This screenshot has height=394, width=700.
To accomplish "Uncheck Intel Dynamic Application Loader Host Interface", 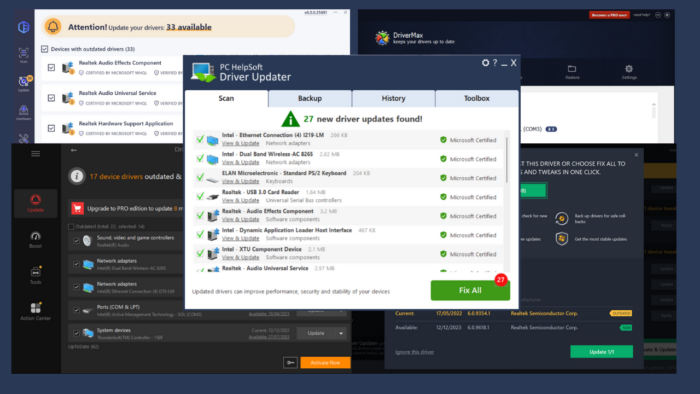I will click(200, 234).
